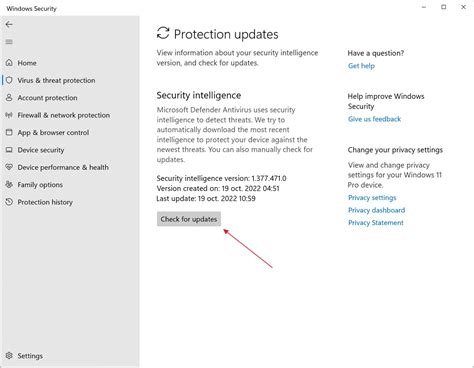Select Virus & threat protection in sidebar

56,80
